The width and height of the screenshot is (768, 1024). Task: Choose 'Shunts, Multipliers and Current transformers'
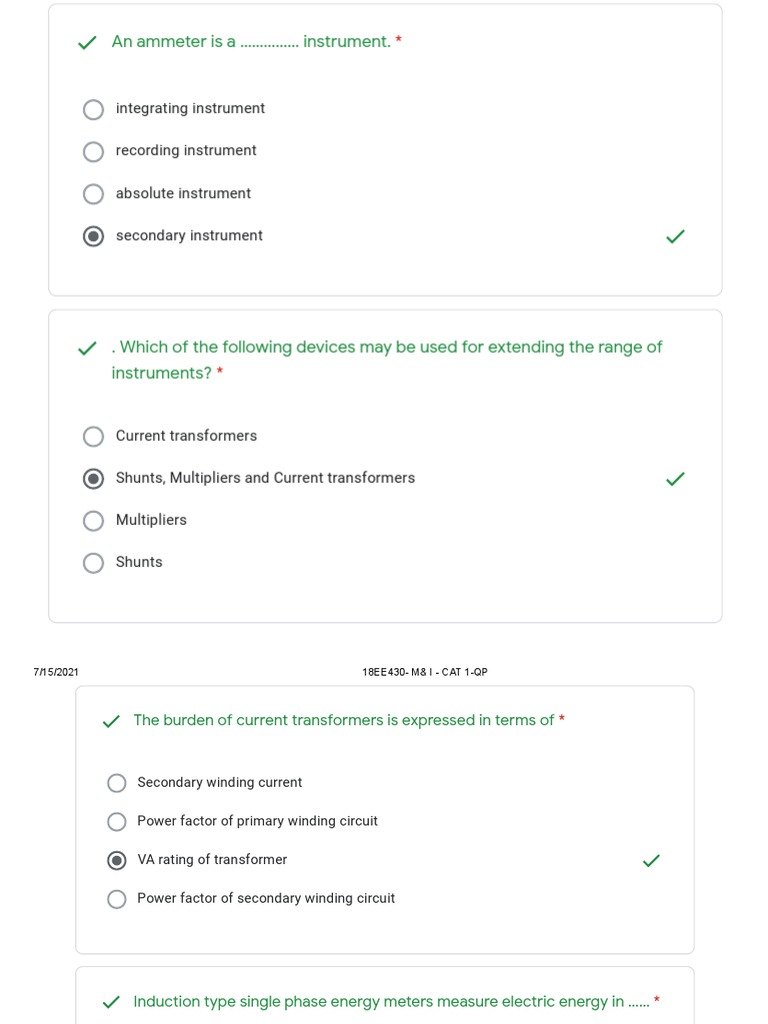point(93,478)
